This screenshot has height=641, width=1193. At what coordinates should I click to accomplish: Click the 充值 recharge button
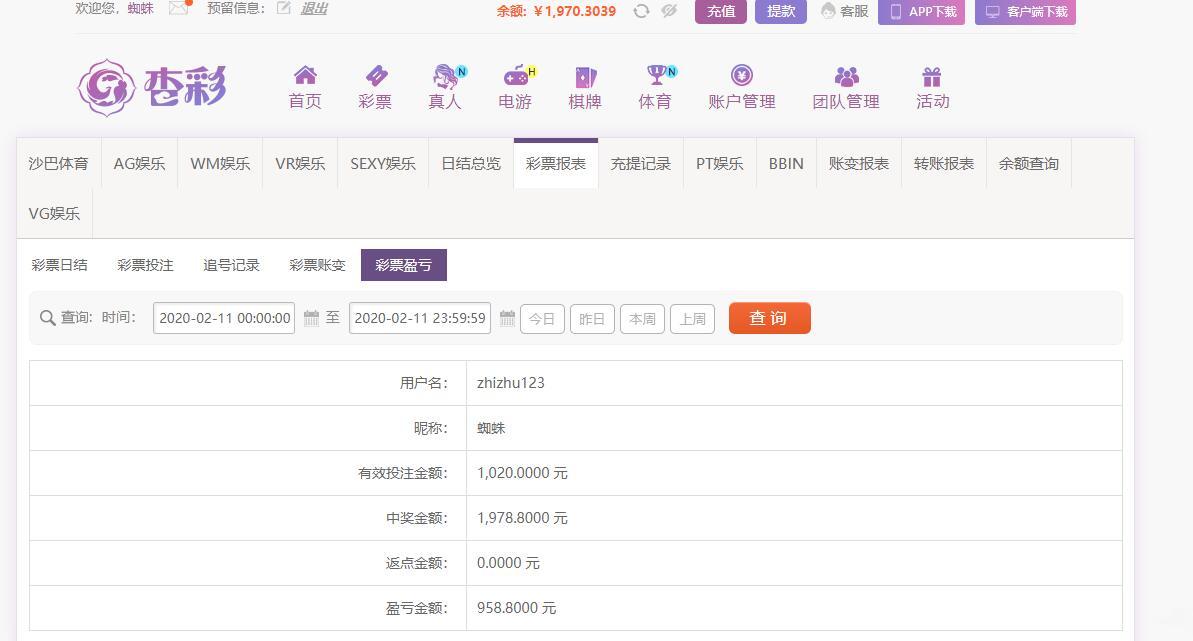click(x=720, y=11)
